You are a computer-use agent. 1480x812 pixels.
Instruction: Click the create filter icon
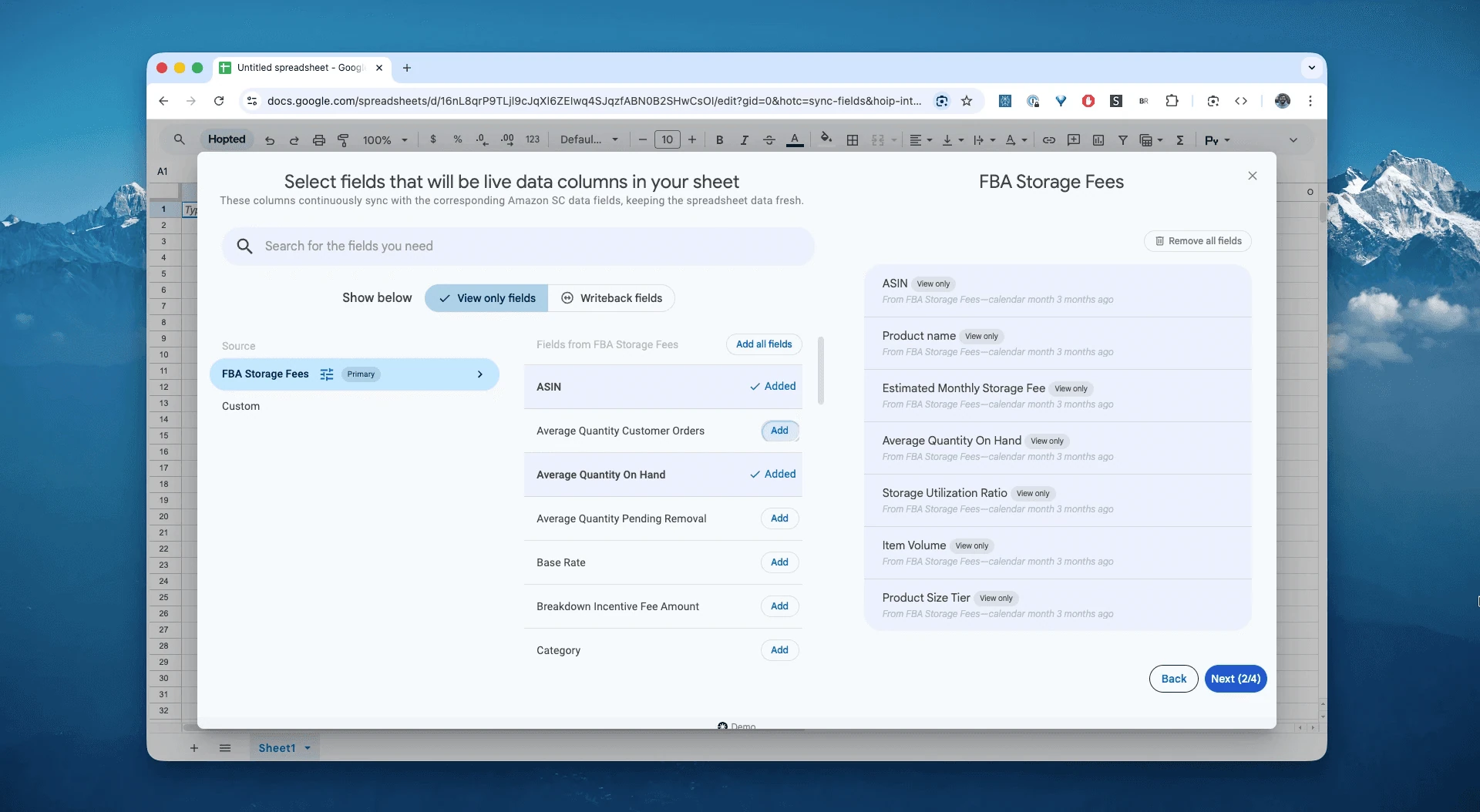(1123, 139)
